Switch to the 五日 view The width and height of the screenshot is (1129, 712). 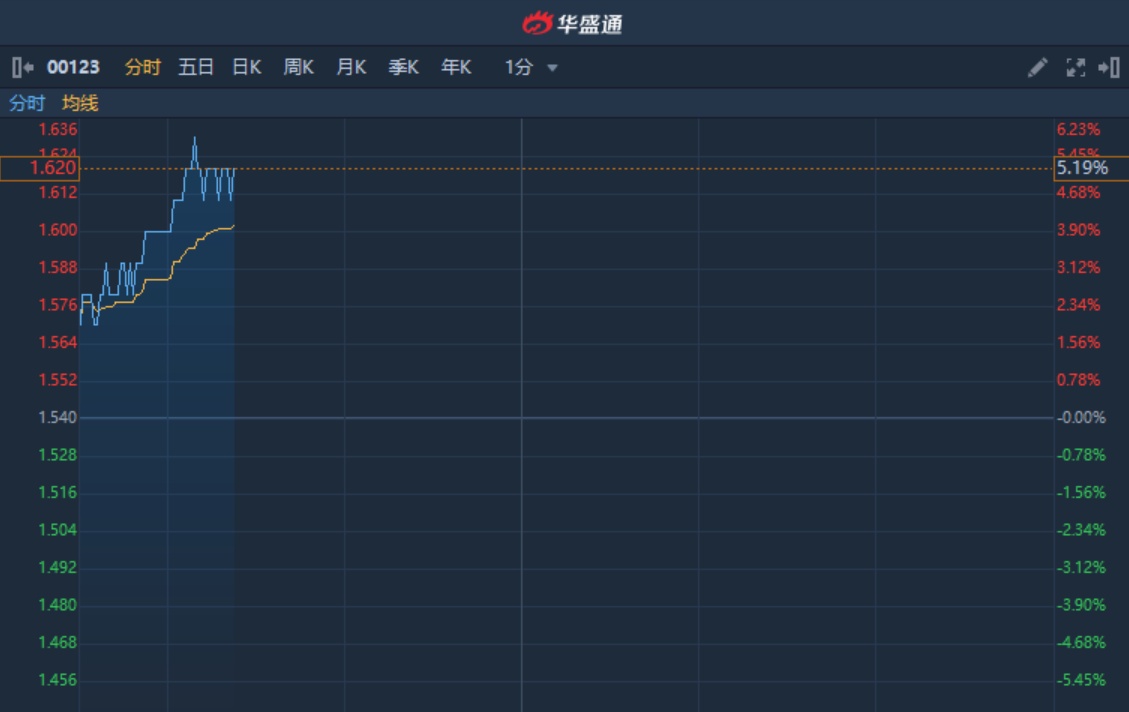click(196, 68)
